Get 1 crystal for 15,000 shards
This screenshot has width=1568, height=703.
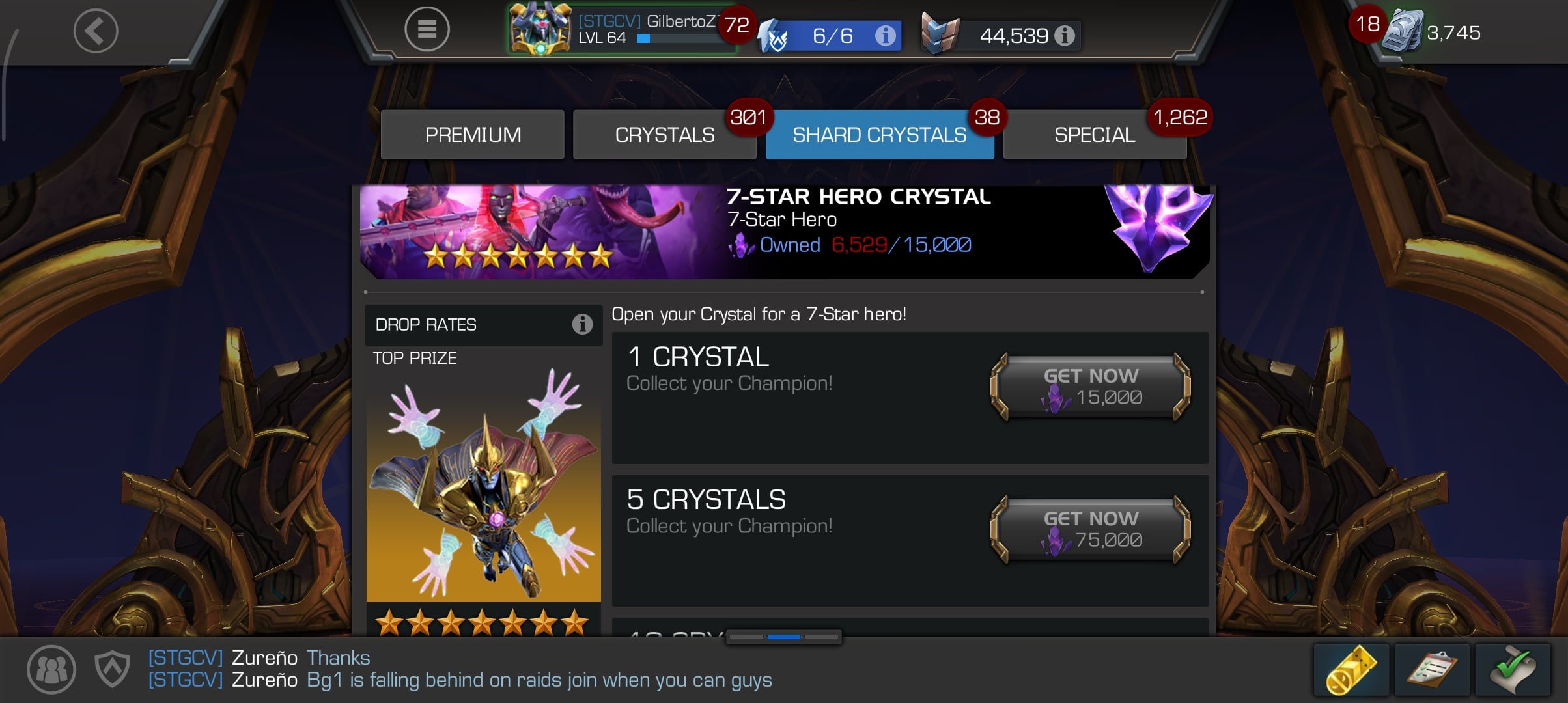click(1091, 387)
